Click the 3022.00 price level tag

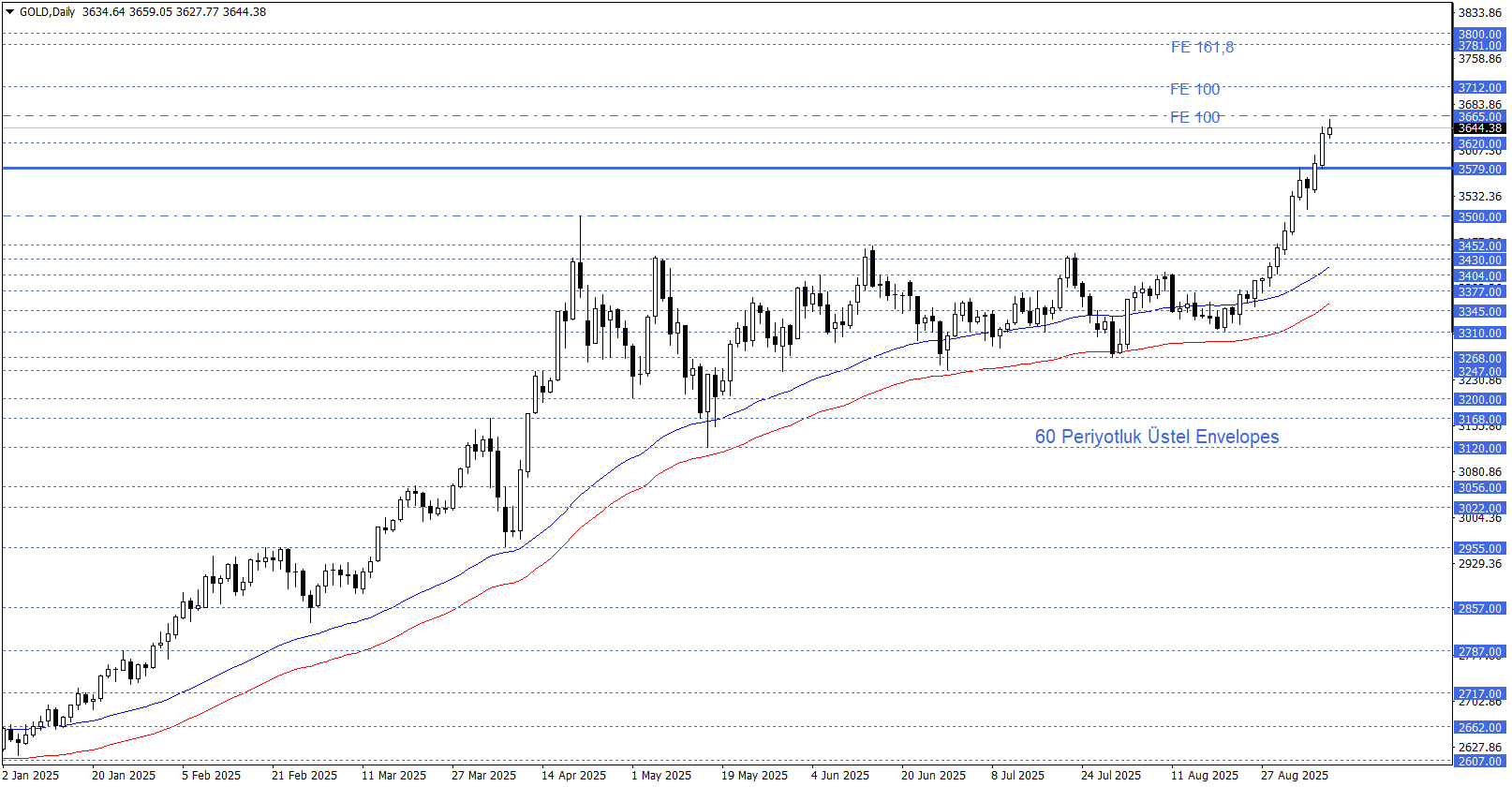coord(1479,509)
